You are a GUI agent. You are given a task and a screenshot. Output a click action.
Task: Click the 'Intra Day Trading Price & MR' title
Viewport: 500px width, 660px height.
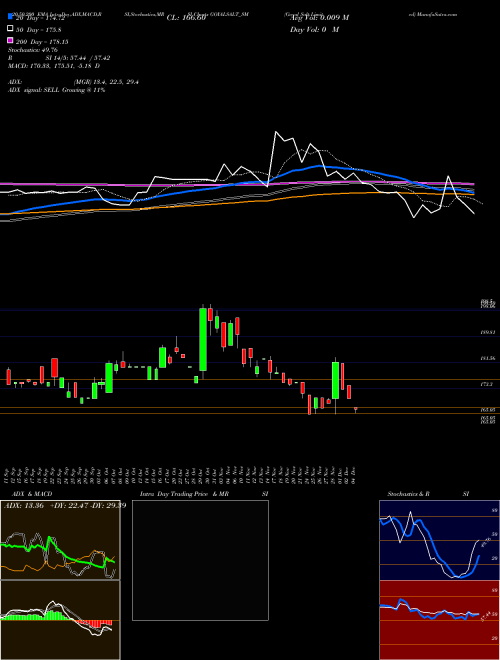pos(184,494)
